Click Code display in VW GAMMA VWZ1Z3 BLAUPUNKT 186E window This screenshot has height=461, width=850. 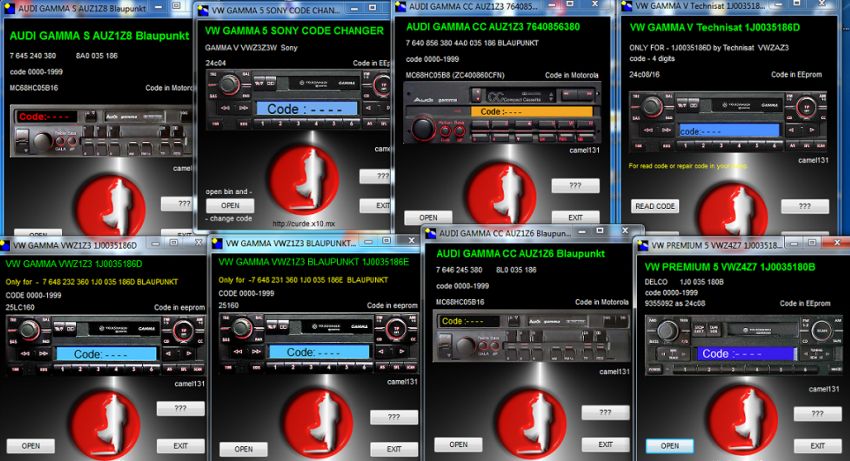[319, 352]
